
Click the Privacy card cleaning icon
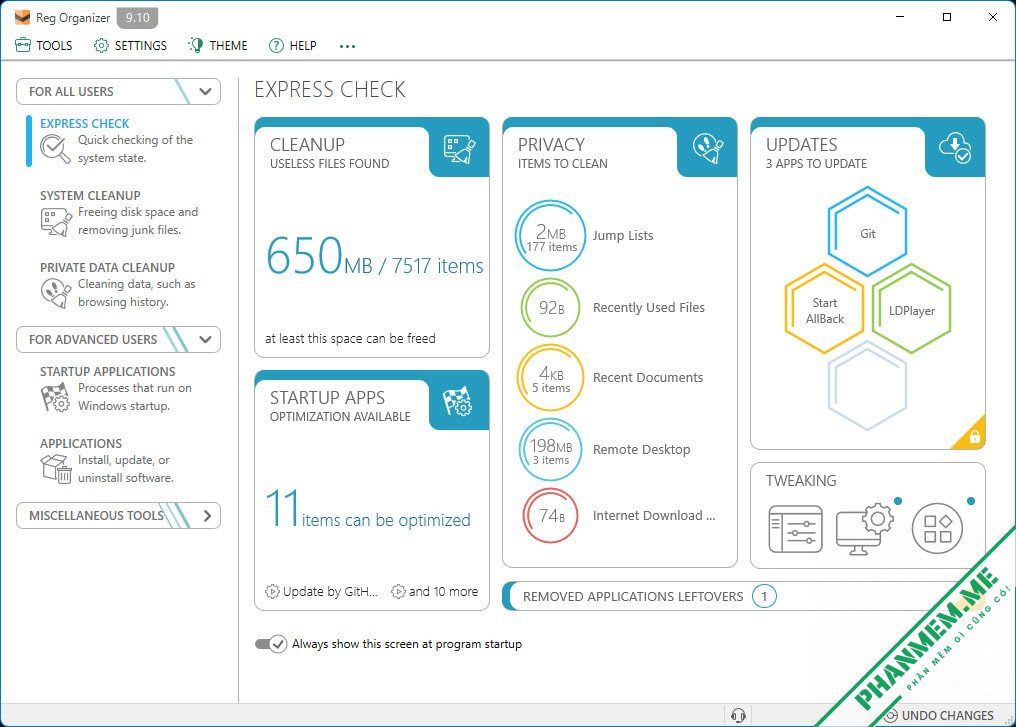708,148
